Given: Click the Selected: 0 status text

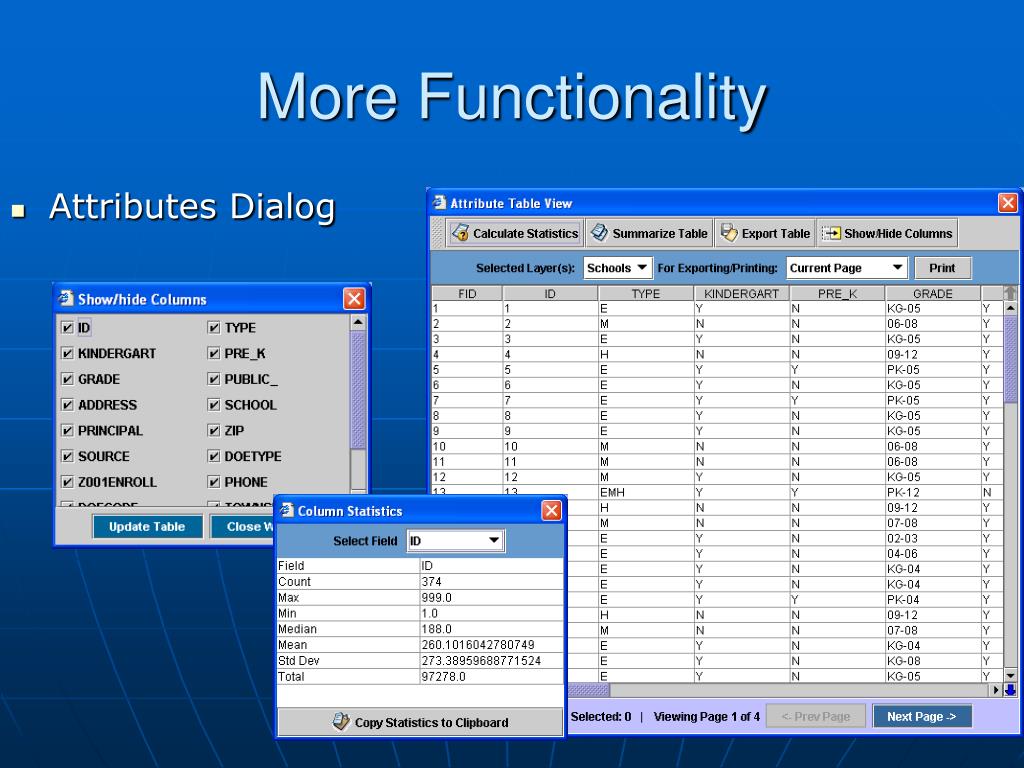Looking at the screenshot, I should click(601, 716).
